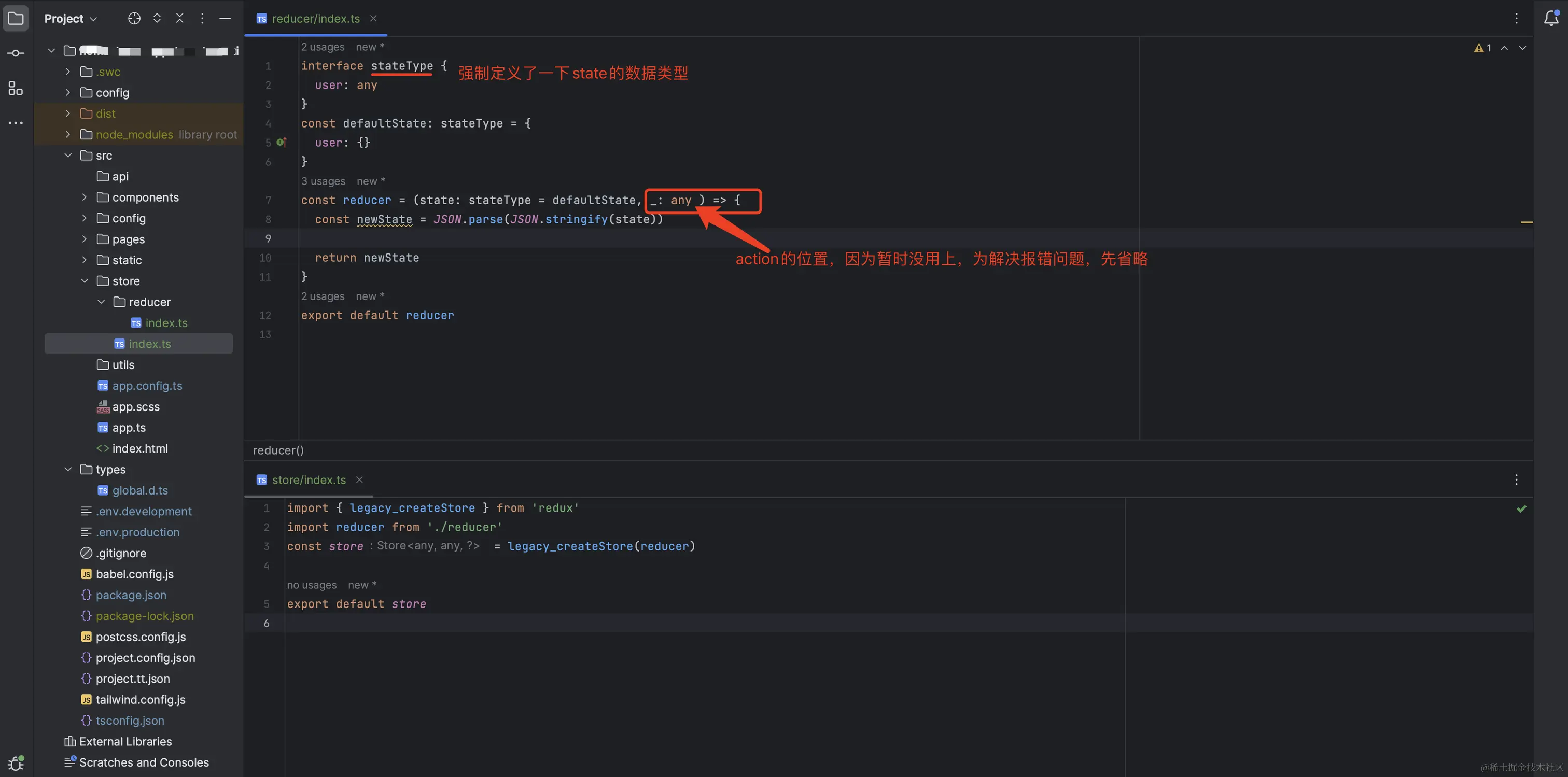Open the Commit tool window from left sidebar
Image resolution: width=1568 pixels, height=777 pixels.
click(x=15, y=52)
